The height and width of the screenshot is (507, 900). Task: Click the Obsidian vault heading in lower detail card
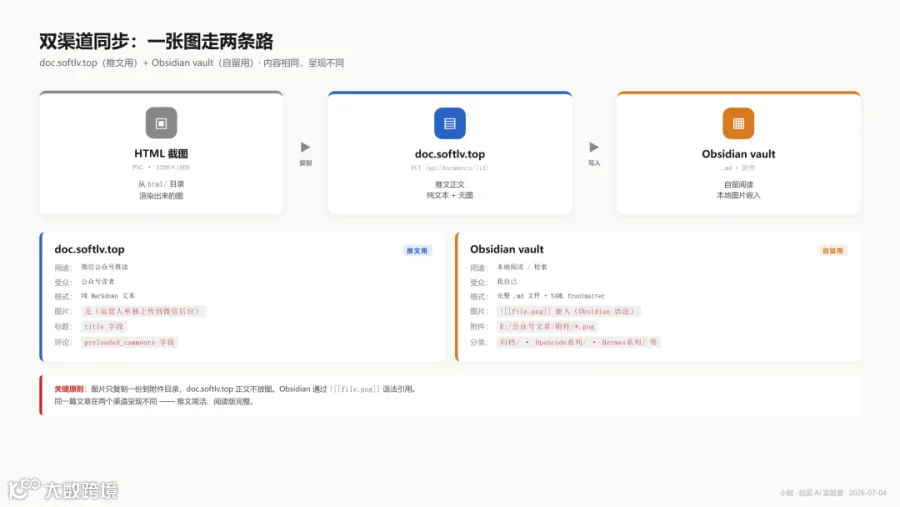click(x=507, y=249)
